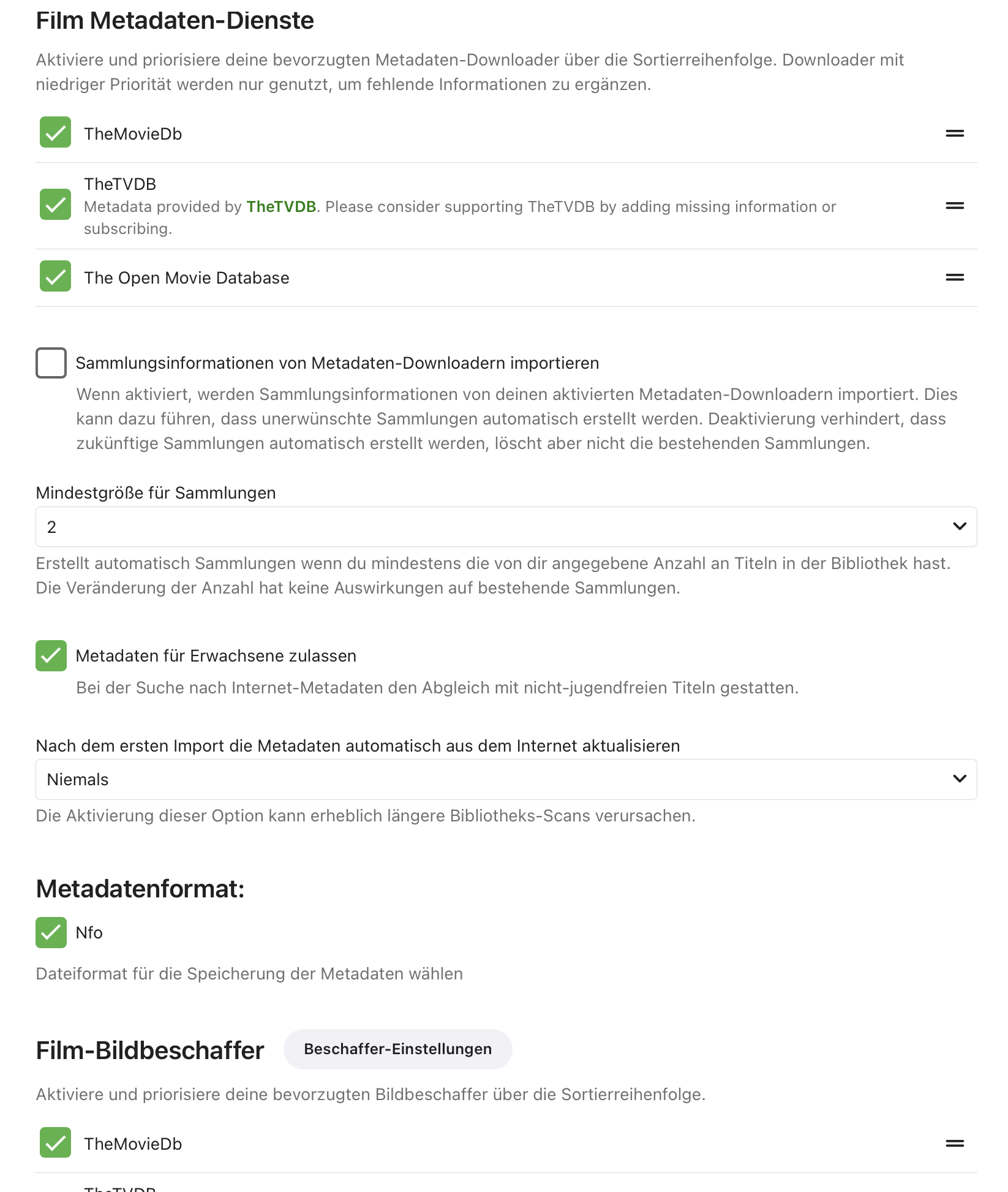Click drag handle for TheTVDB metadata service
This screenshot has height=1192, width=1008.
pyautogui.click(x=954, y=206)
